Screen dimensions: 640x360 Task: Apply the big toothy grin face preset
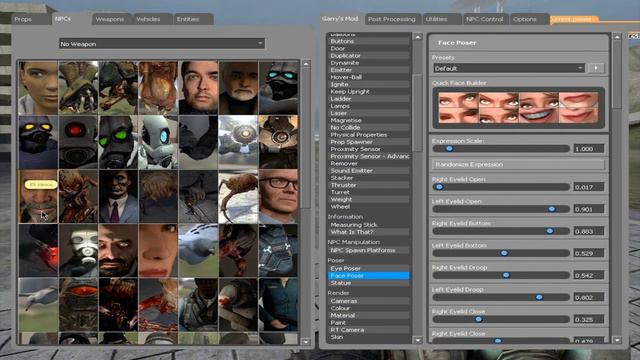[x=539, y=115]
